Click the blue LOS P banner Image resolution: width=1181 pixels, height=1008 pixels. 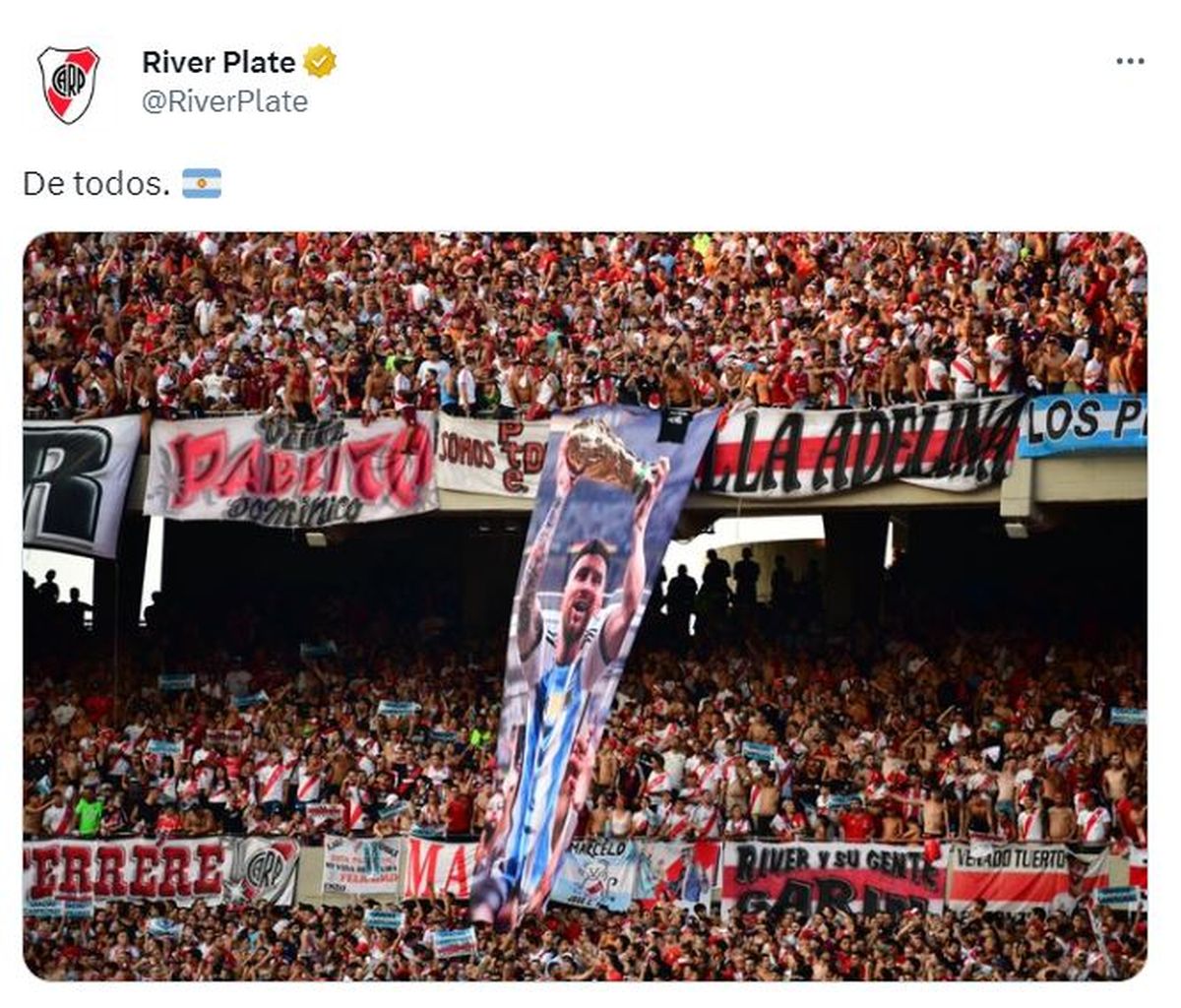[x=1083, y=424]
